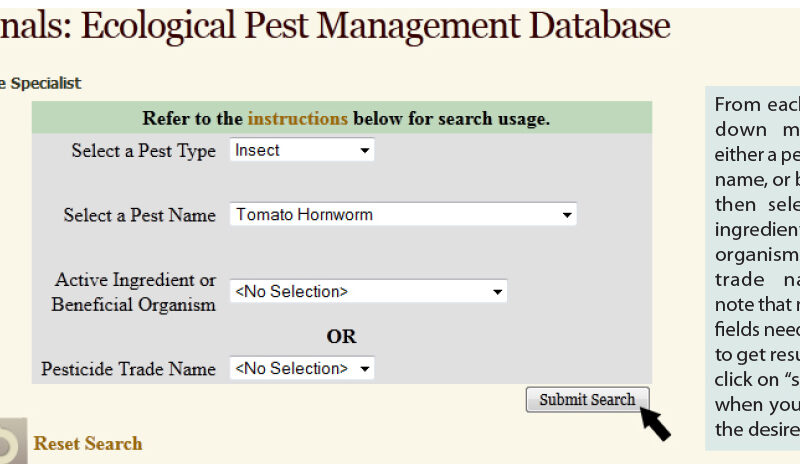
Task: Click the "Active Ingredient or" label line
Action: click(x=135, y=280)
